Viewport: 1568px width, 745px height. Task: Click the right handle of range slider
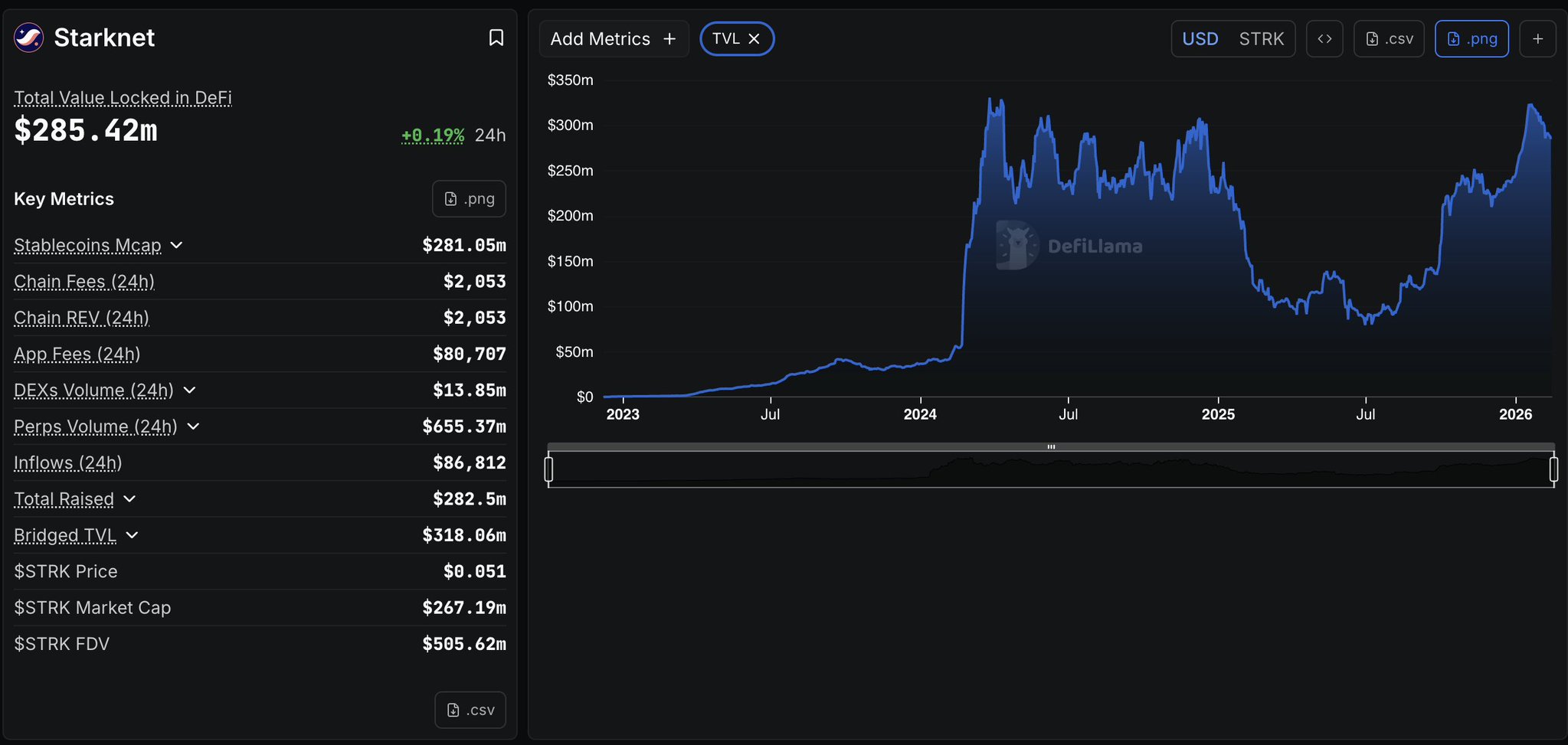1553,469
